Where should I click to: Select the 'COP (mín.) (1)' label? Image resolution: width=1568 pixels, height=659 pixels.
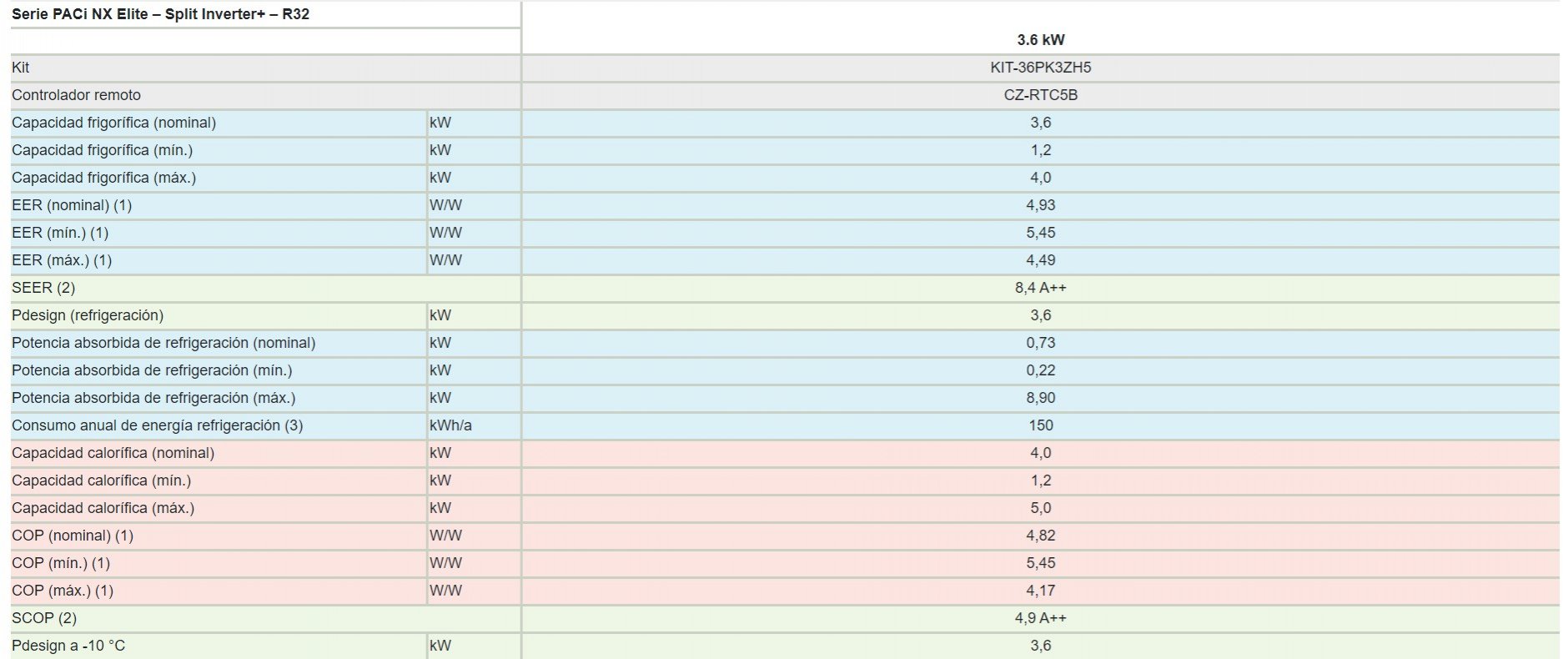point(61,563)
